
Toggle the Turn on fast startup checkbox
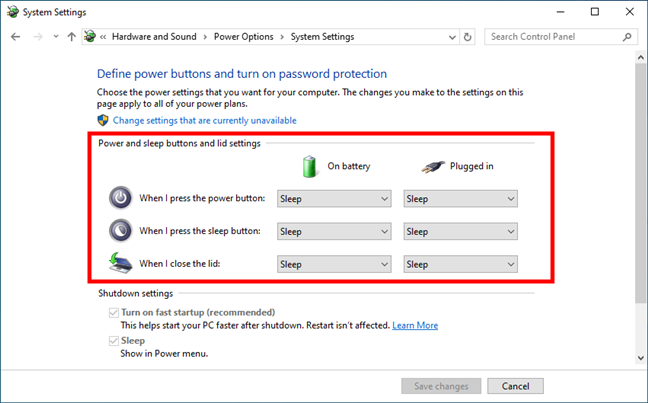114,312
